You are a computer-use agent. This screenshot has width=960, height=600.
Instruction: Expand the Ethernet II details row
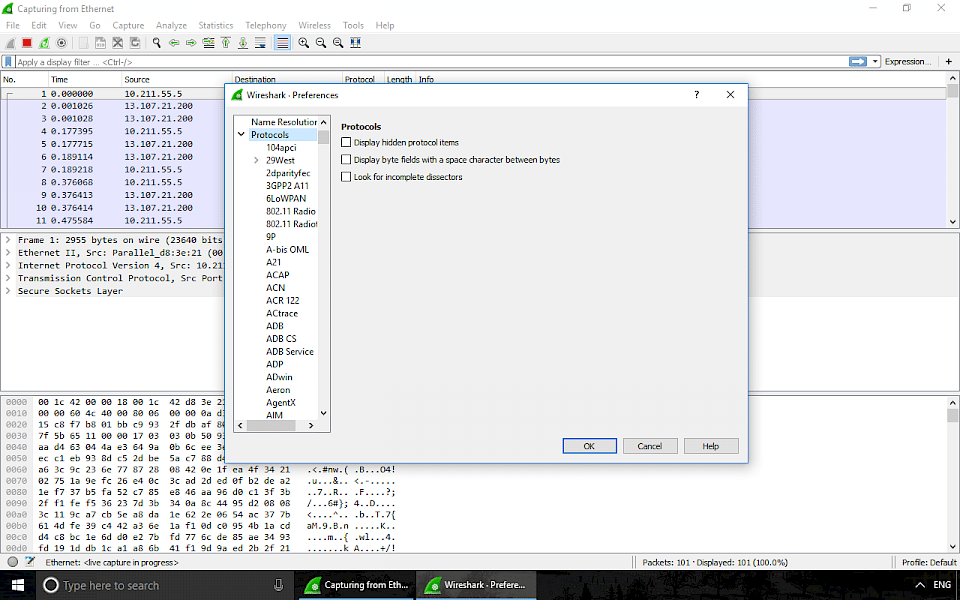coord(8,253)
